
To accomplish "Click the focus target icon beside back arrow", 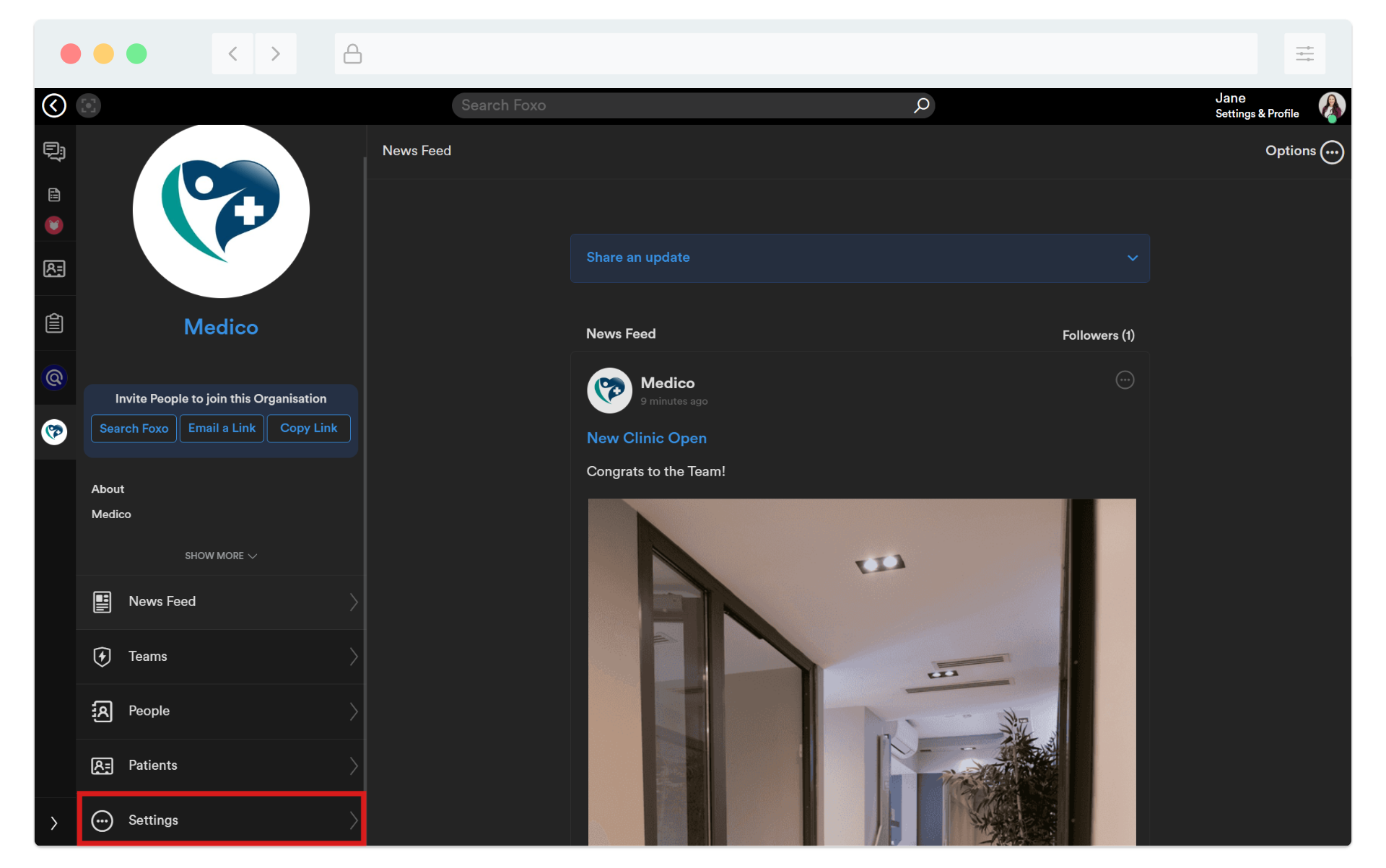I will pyautogui.click(x=88, y=106).
